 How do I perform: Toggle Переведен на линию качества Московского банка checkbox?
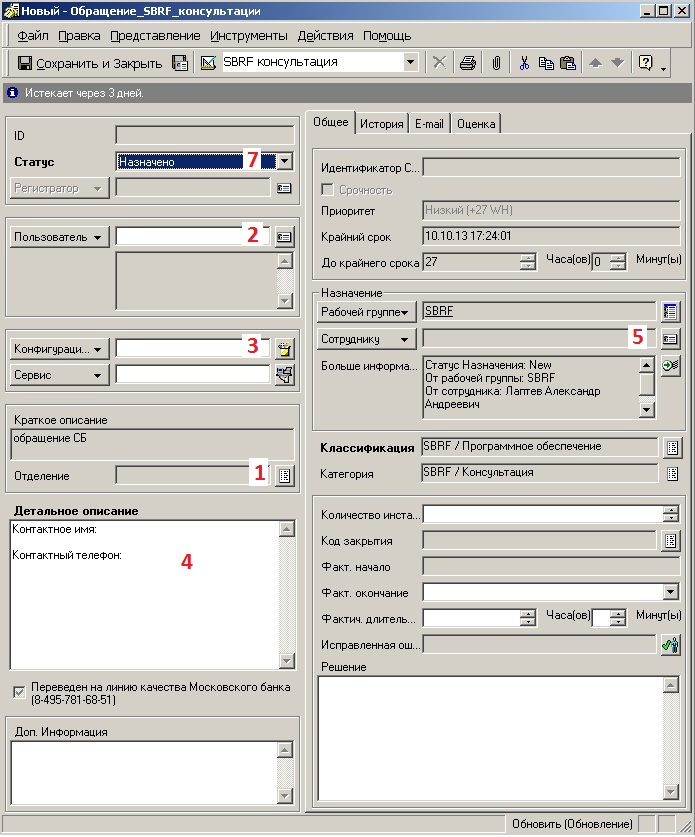click(x=19, y=693)
